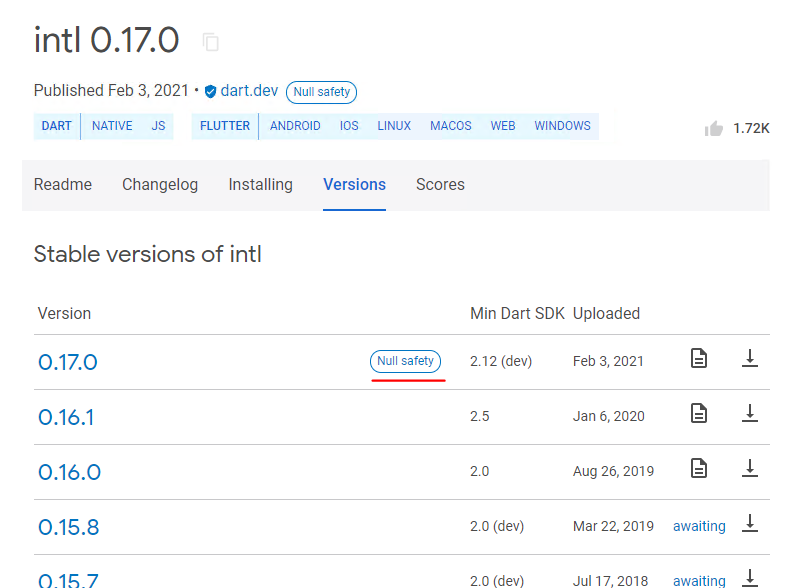Click the FLUTTER SDK tag

(x=225, y=126)
